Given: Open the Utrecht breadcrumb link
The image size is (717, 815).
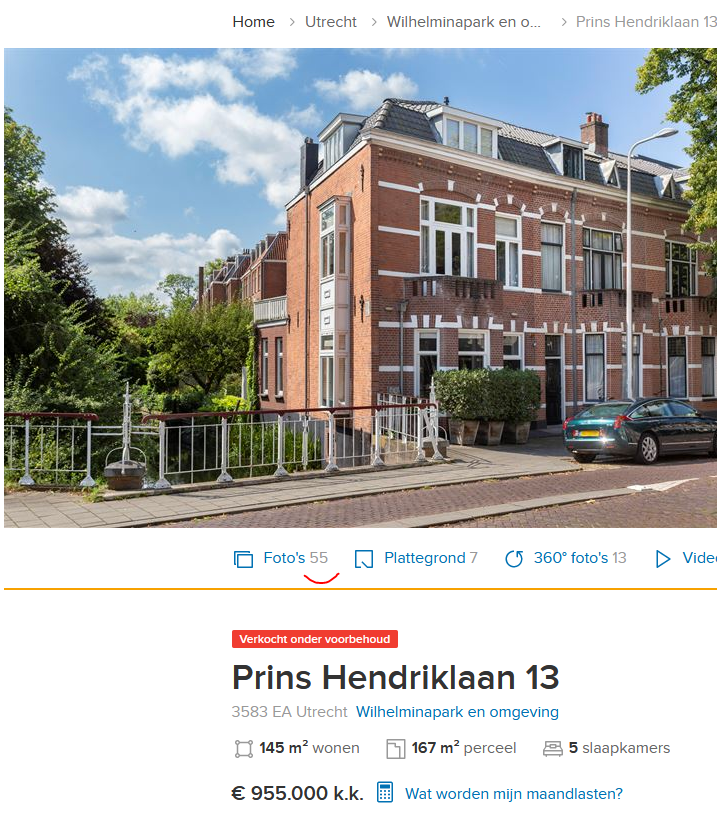Looking at the screenshot, I should coord(331,22).
